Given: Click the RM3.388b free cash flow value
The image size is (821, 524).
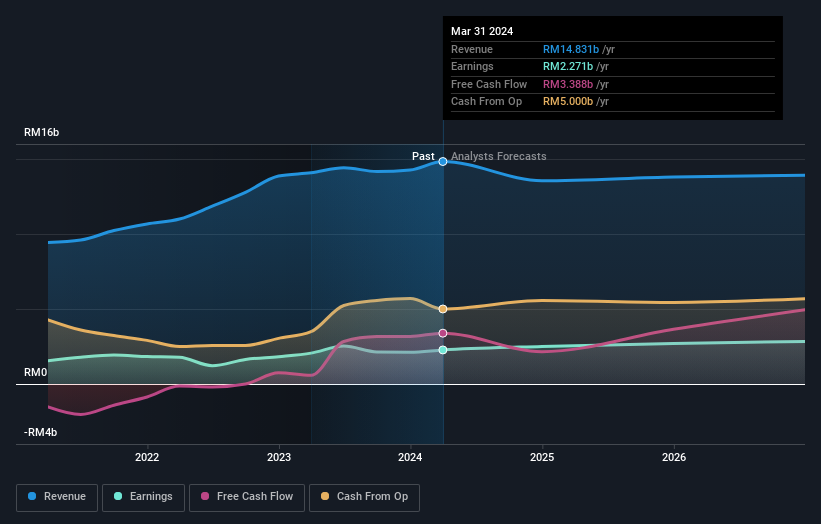Looking at the screenshot, I should (568, 84).
